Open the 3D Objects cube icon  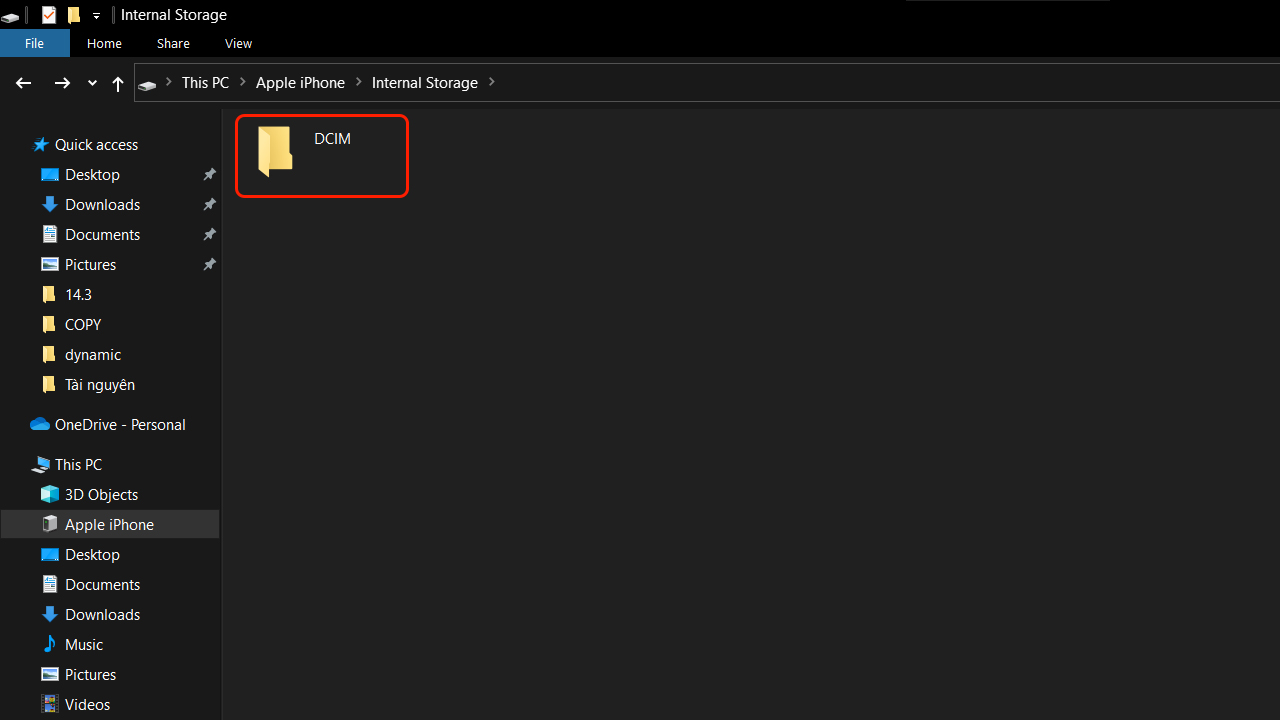(x=50, y=495)
